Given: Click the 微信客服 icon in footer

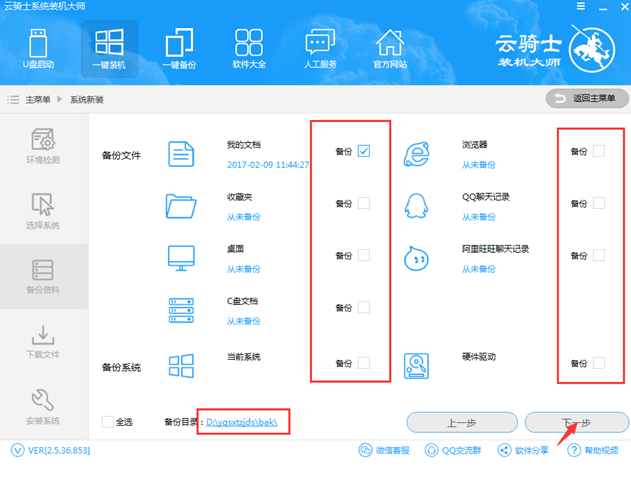Looking at the screenshot, I should pyautogui.click(x=365, y=450).
